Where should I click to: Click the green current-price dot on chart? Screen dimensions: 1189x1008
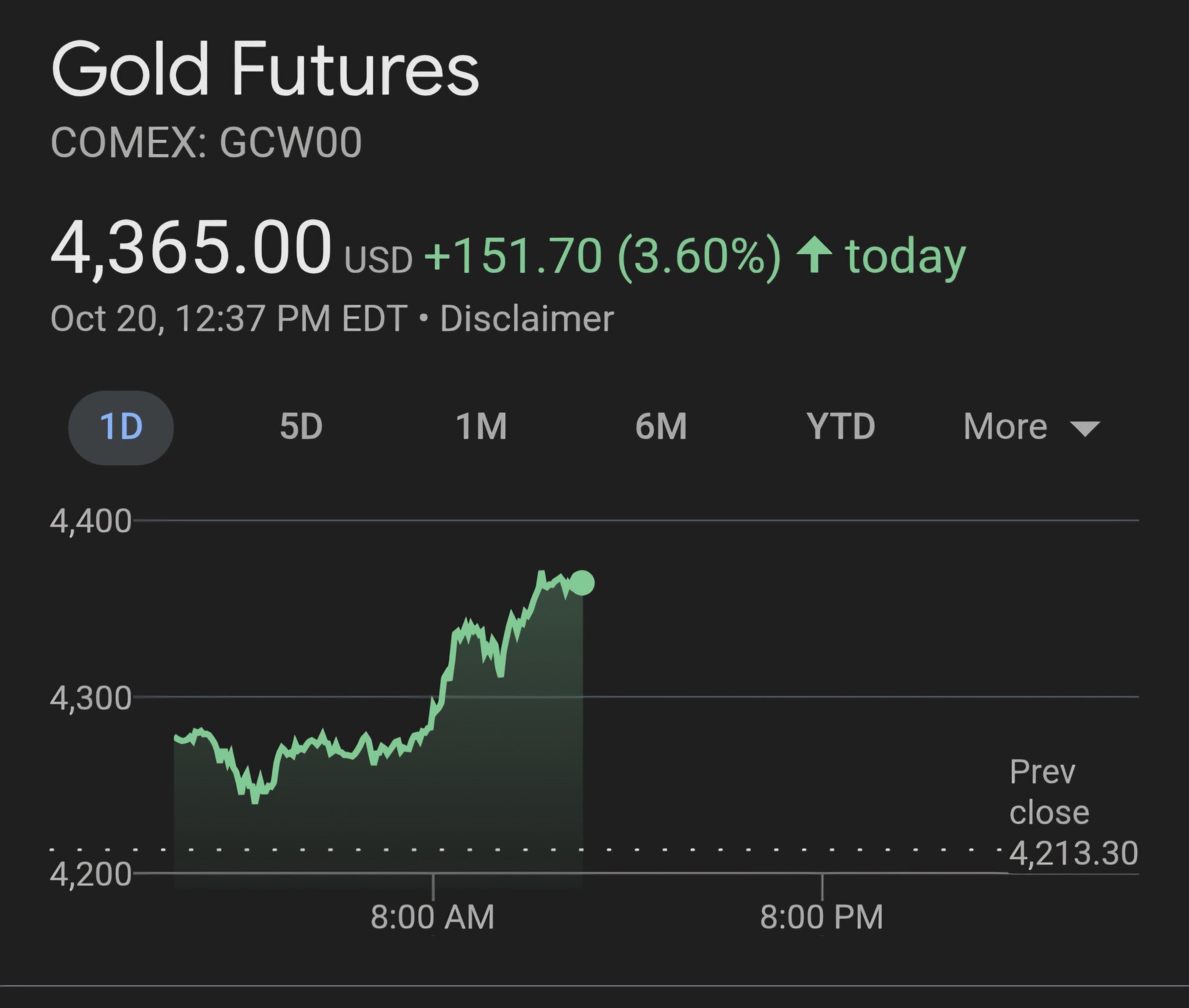[582, 583]
